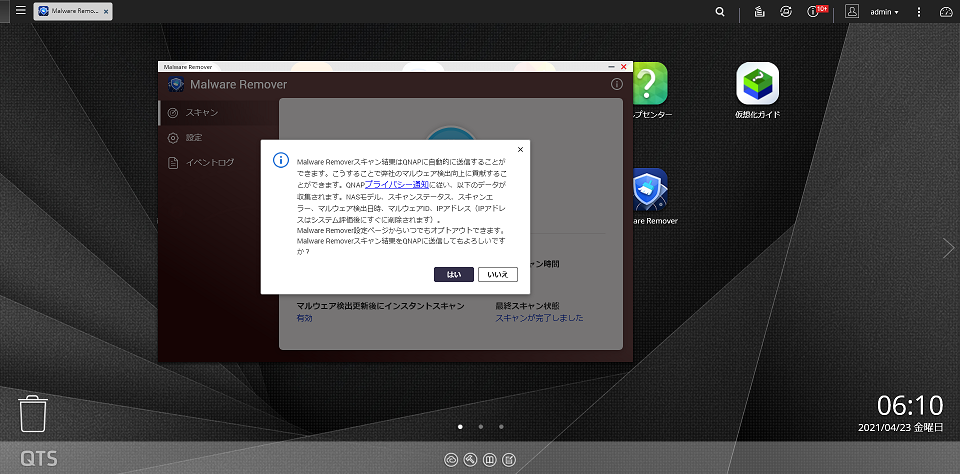
Task: Open the プライバシー通知 link
Action: pyautogui.click(x=397, y=184)
